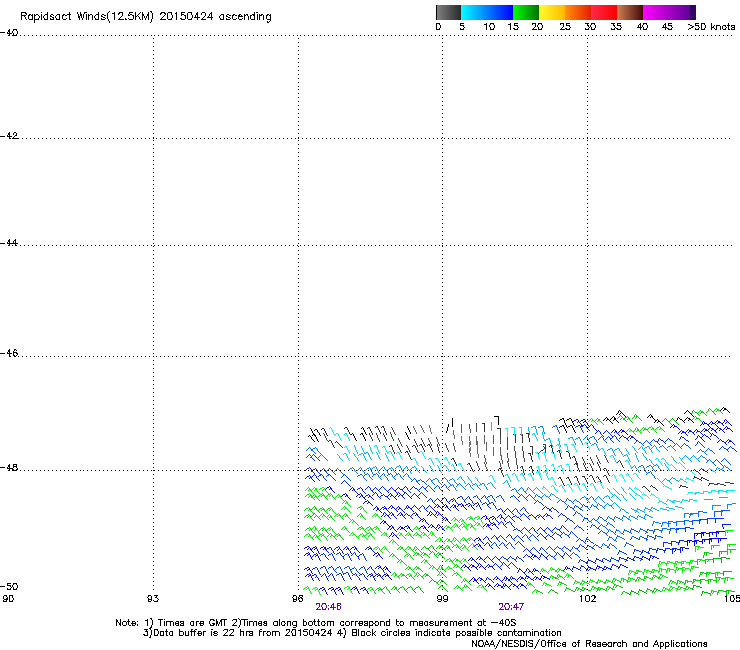740x650 pixels.
Task: Click the latitude axis label -48
Action: (9, 467)
